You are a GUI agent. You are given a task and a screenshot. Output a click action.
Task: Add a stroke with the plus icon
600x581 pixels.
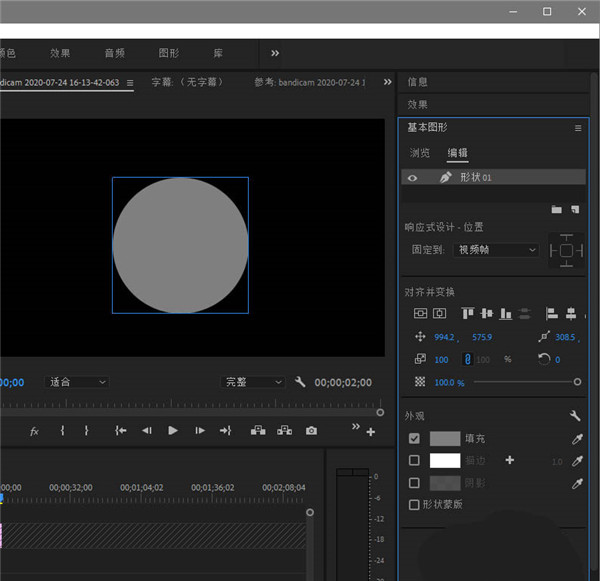pos(510,460)
